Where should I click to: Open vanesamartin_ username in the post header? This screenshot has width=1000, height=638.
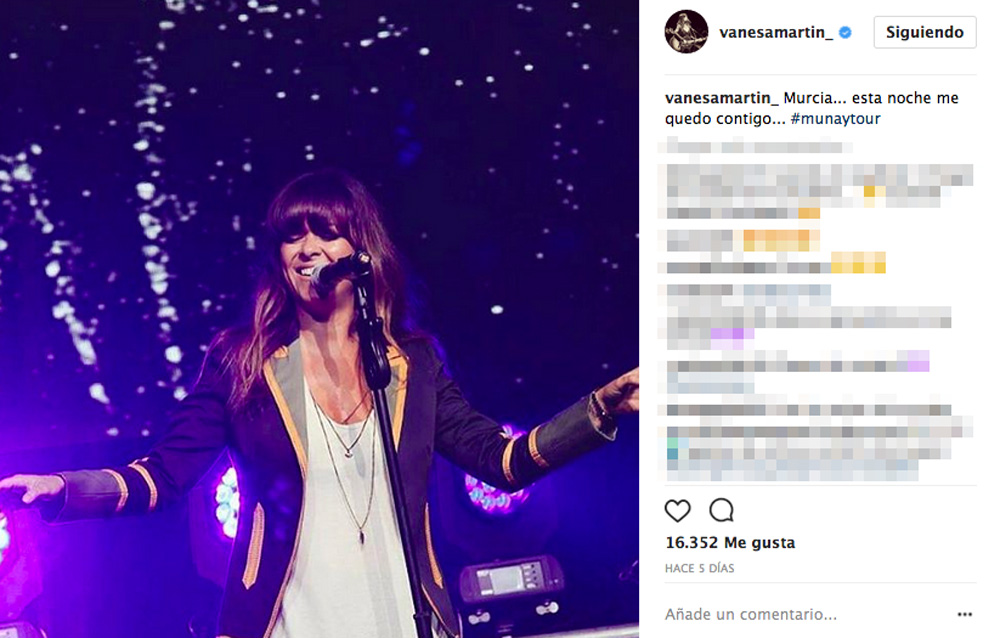click(776, 33)
